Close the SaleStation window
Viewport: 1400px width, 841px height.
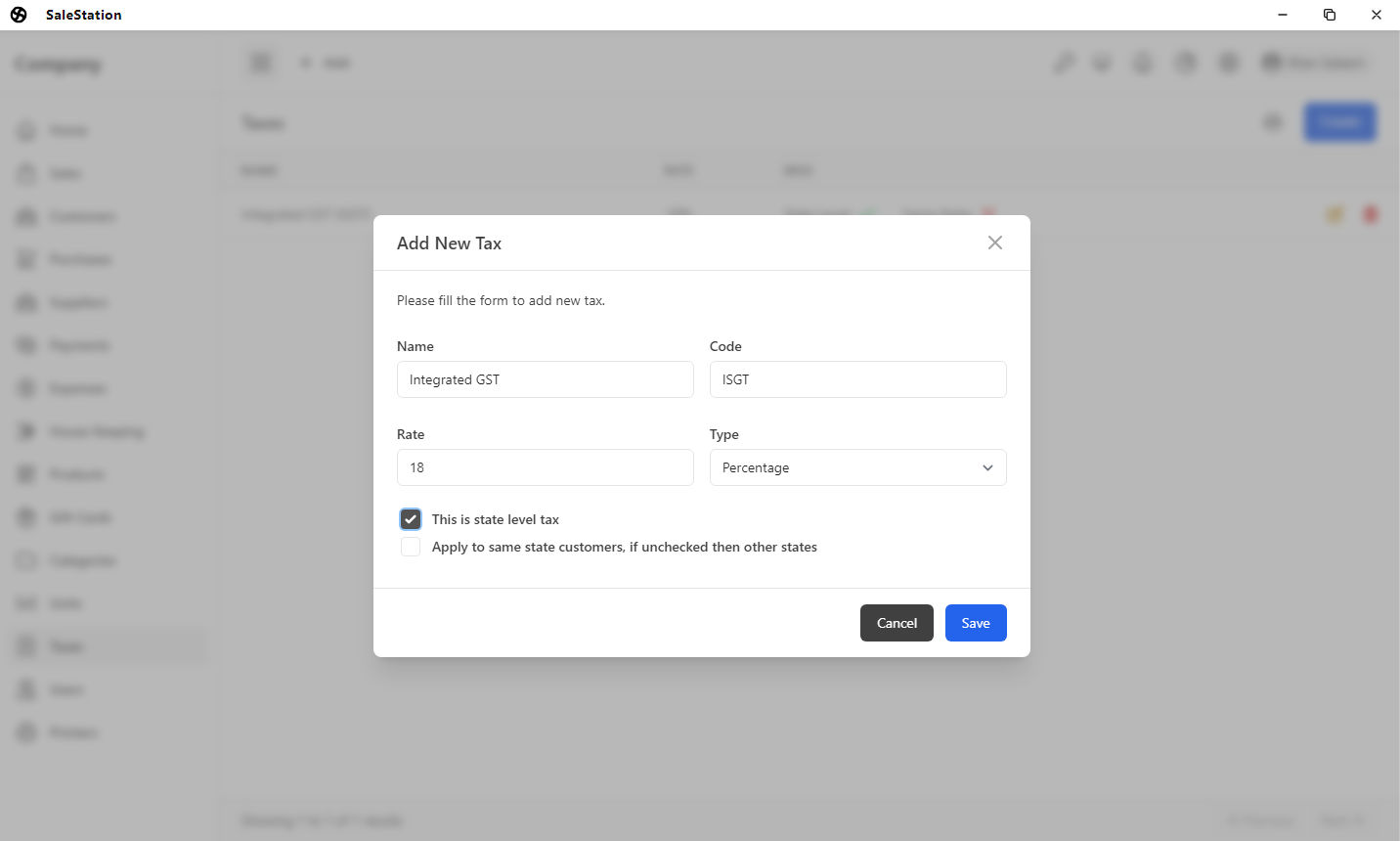click(1376, 15)
